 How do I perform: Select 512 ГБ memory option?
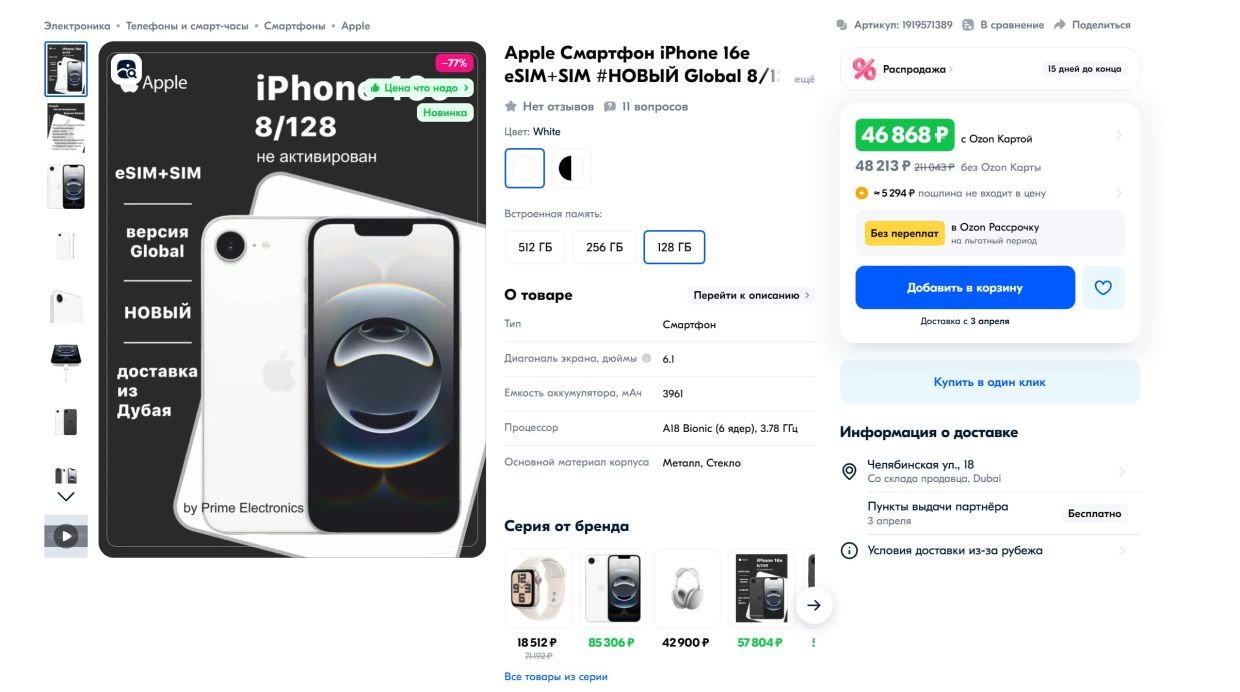click(x=535, y=247)
